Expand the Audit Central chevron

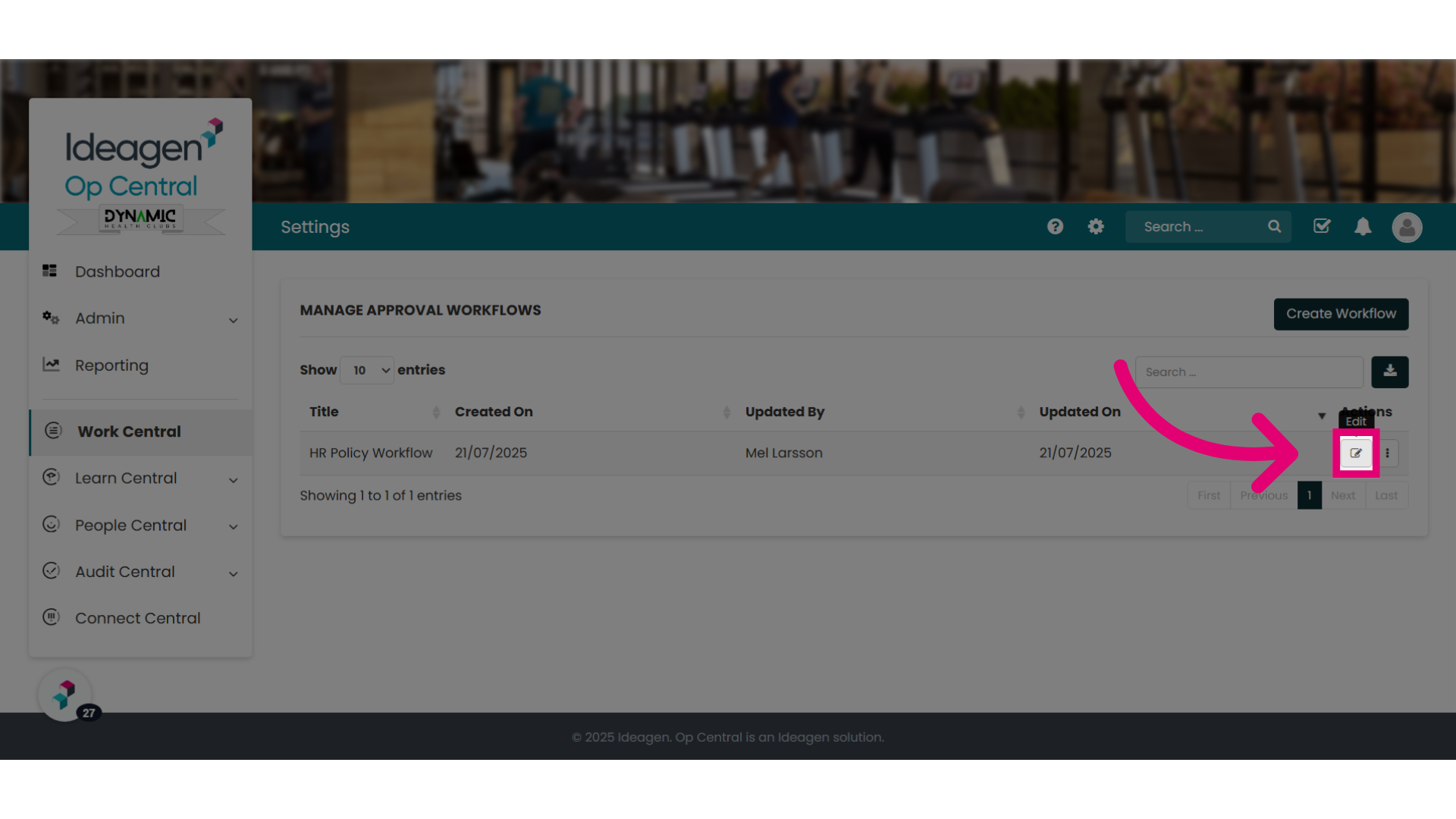pyautogui.click(x=234, y=574)
